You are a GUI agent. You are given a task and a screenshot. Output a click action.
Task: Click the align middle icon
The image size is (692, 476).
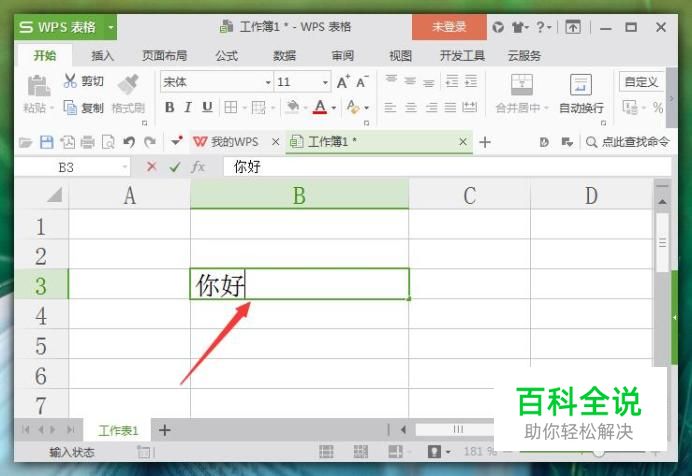pyautogui.click(x=410, y=81)
